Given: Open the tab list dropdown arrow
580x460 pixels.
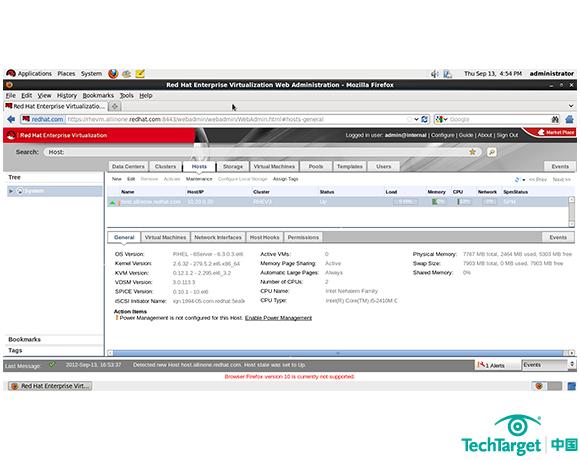Looking at the screenshot, I should click(571, 106).
